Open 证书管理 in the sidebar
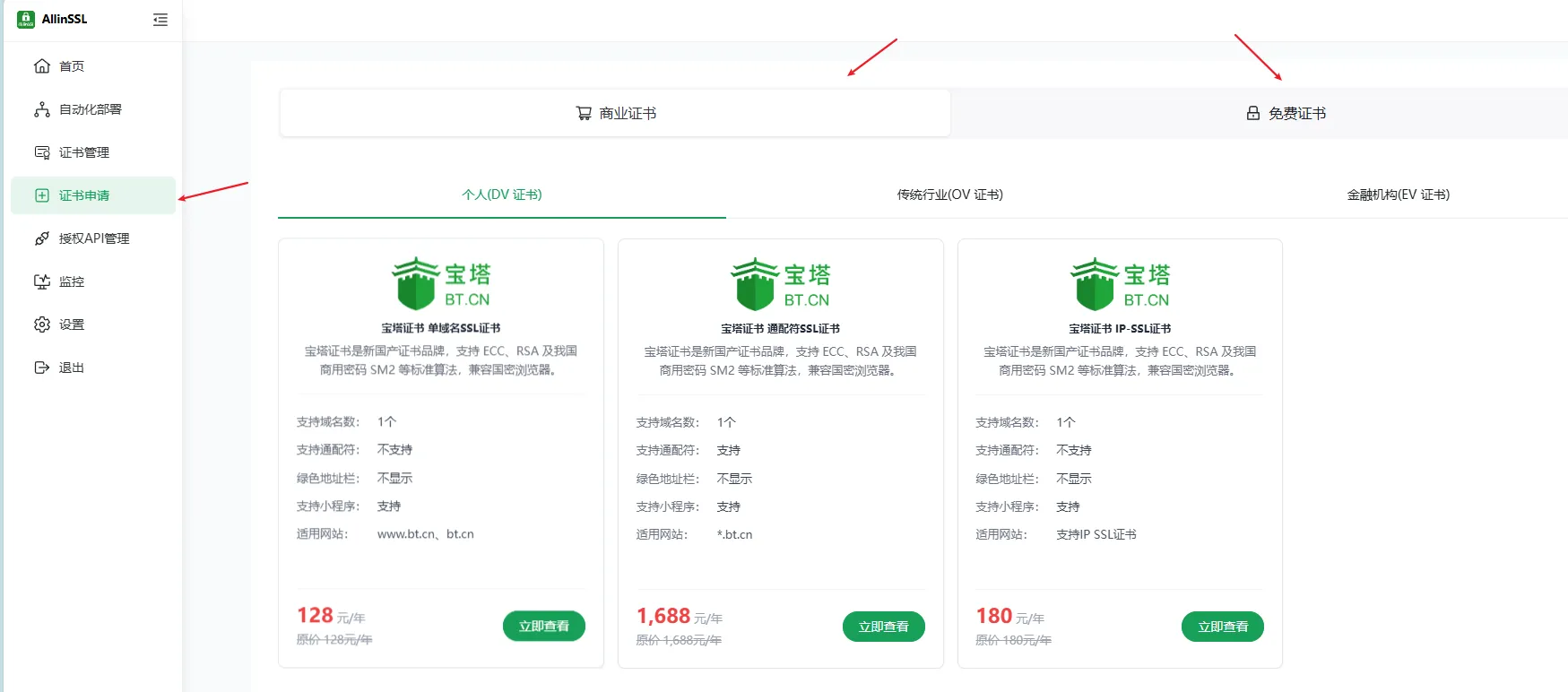 pos(93,152)
